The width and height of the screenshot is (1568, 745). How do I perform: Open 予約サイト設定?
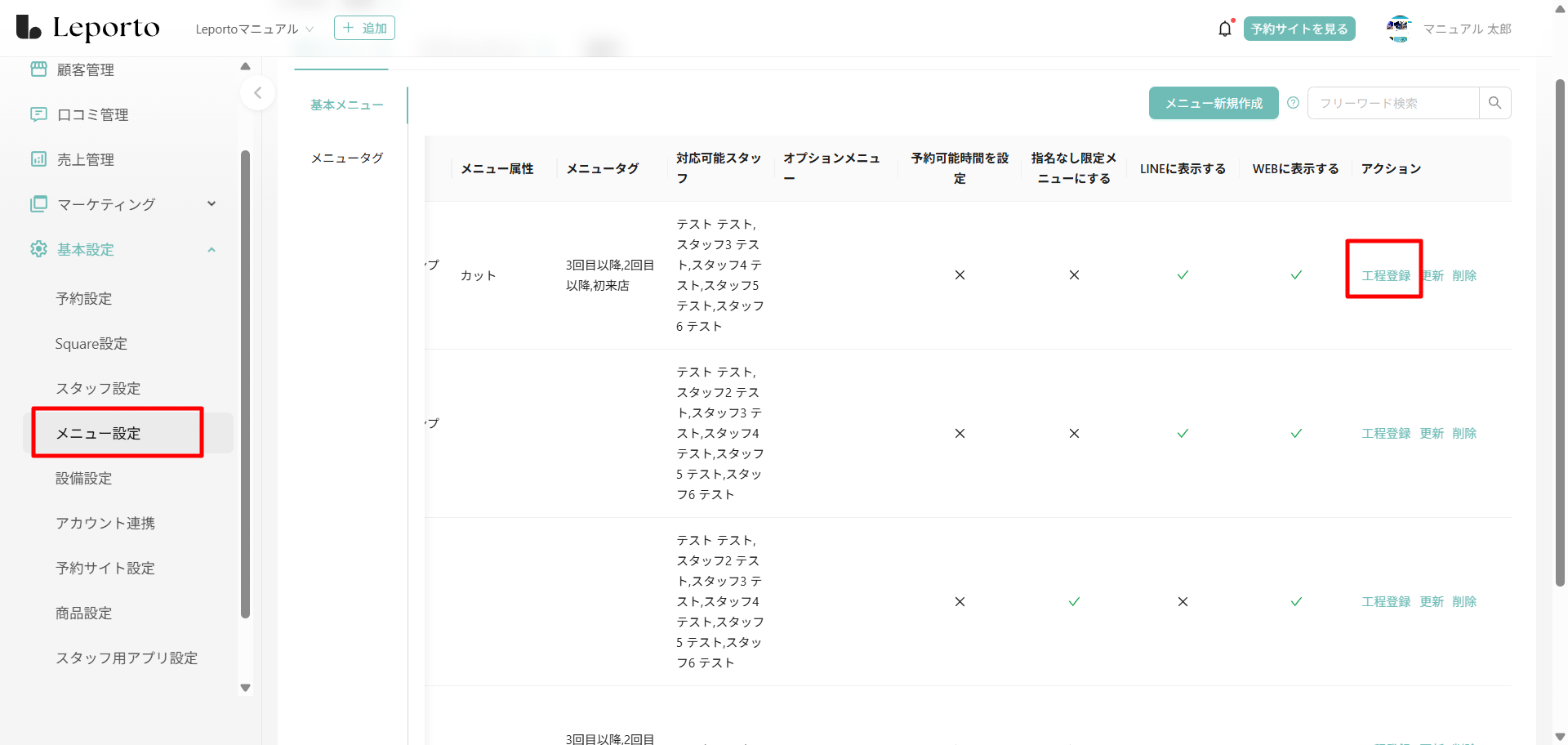coord(105,568)
